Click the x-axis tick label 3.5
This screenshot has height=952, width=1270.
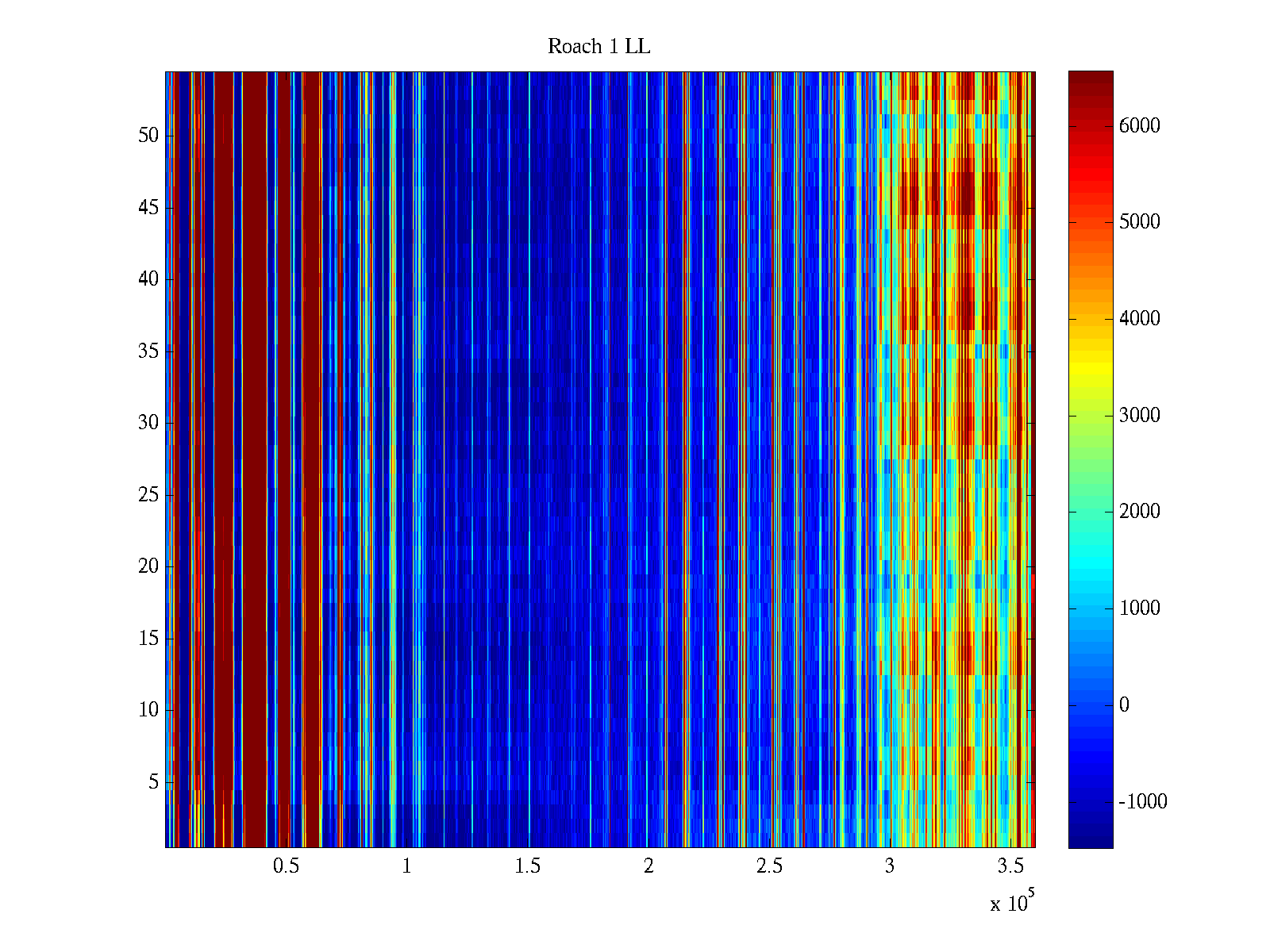1010,866
